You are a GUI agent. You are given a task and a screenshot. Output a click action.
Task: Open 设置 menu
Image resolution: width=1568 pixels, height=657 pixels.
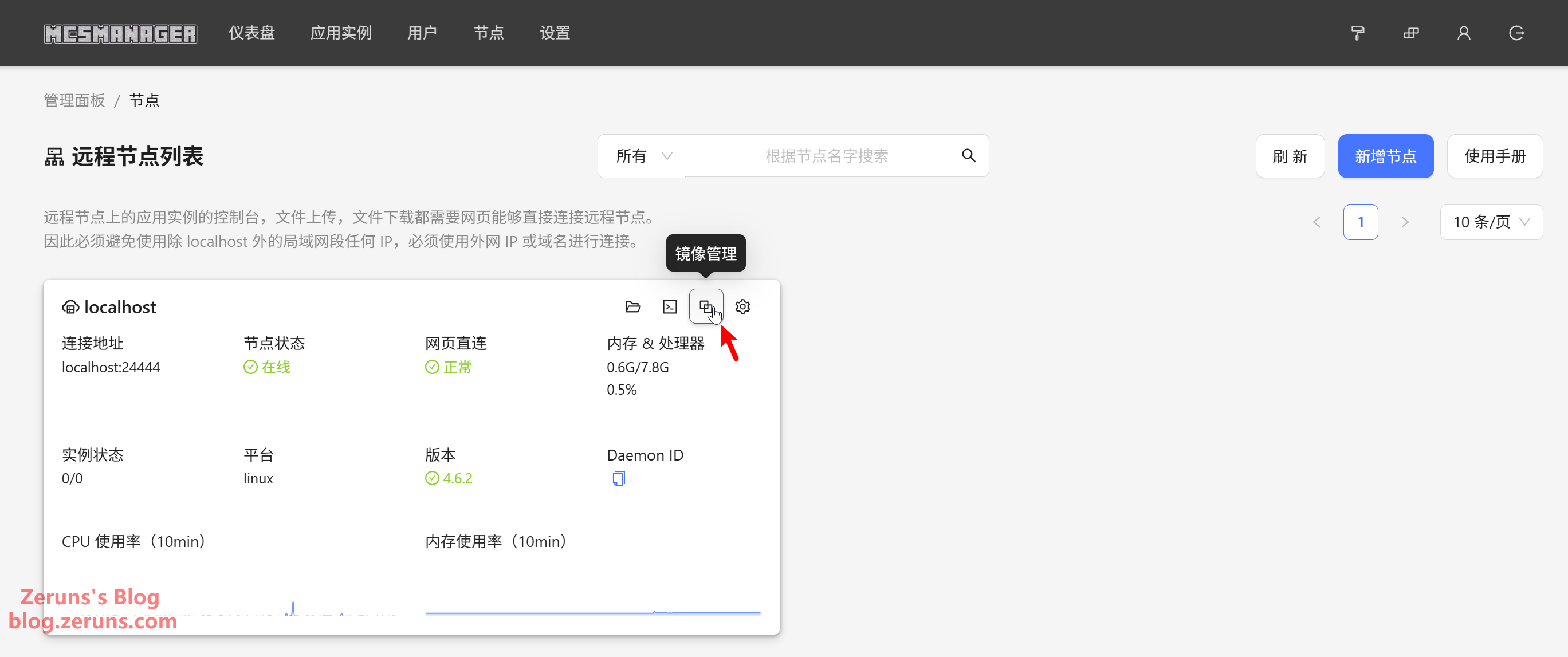point(555,33)
